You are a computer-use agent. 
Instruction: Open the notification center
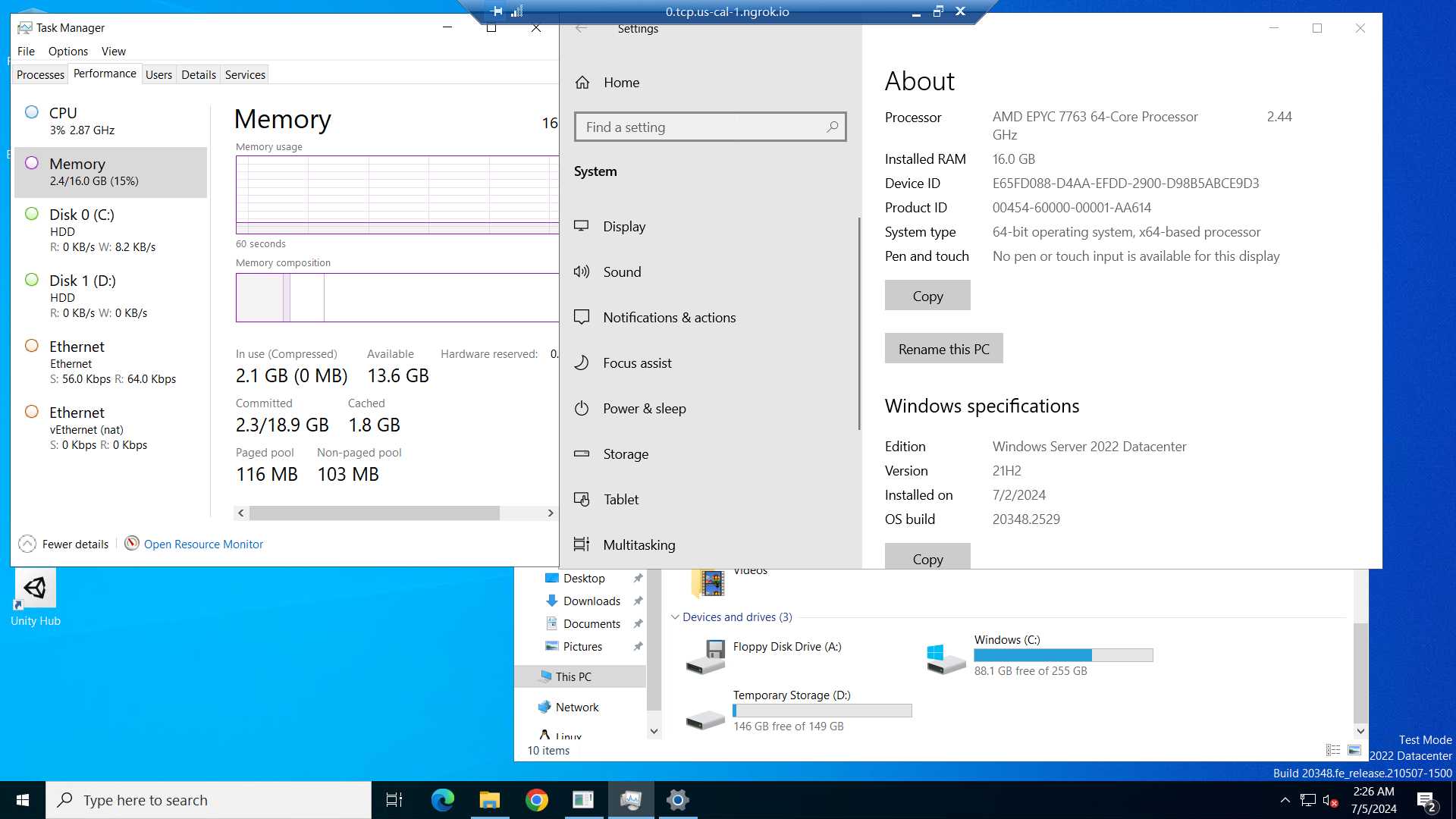(x=1426, y=800)
